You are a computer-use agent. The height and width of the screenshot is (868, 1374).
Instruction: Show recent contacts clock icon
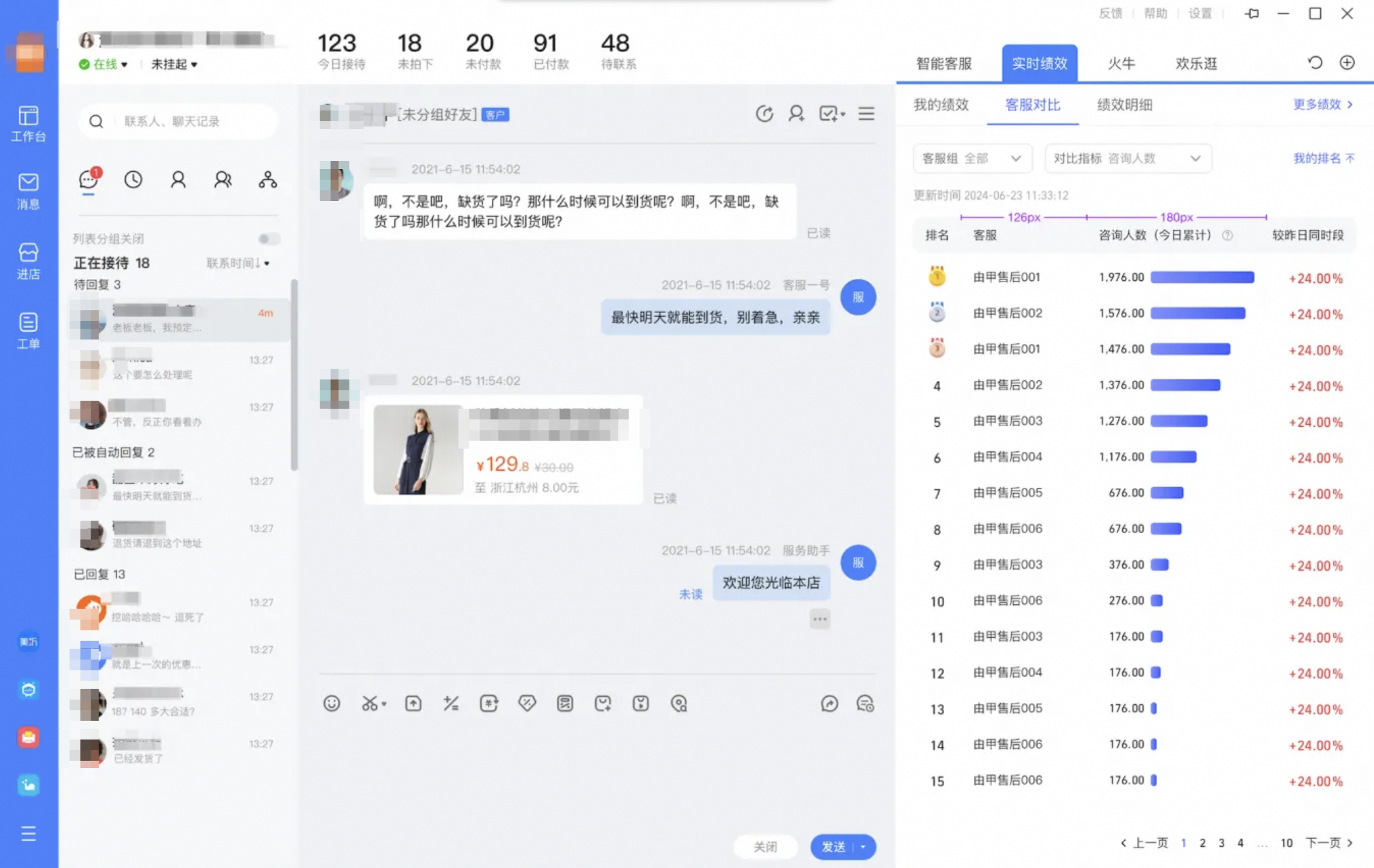pos(133,179)
